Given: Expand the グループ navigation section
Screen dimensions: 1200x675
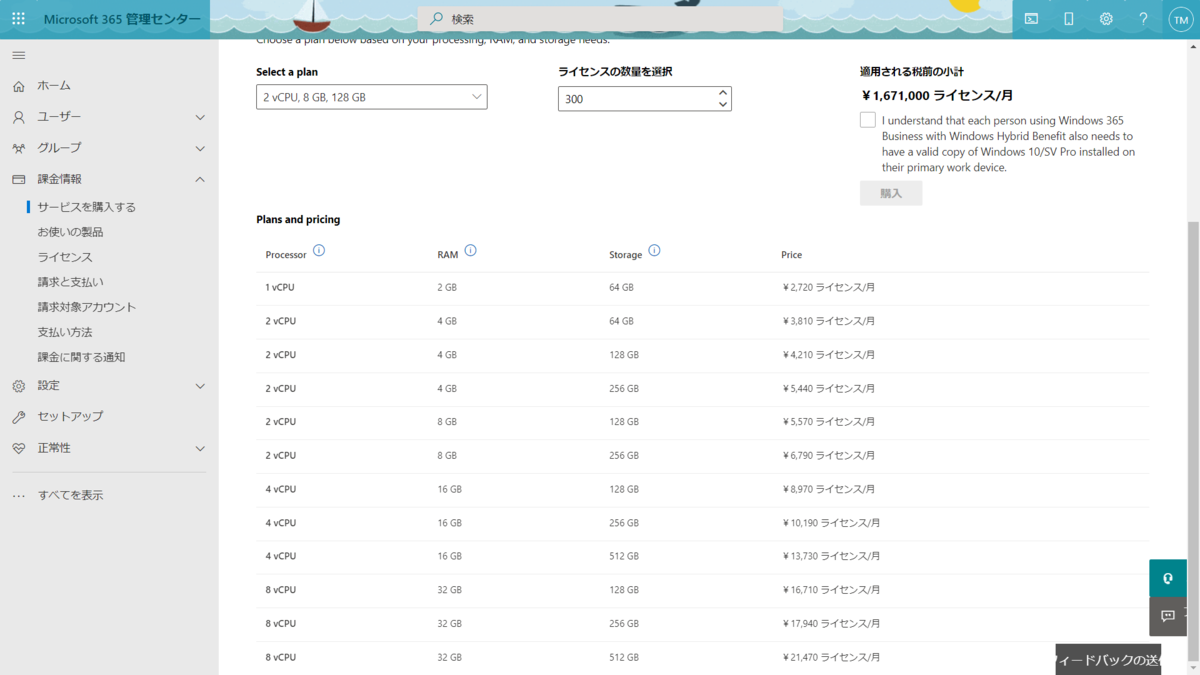Looking at the screenshot, I should [x=200, y=148].
